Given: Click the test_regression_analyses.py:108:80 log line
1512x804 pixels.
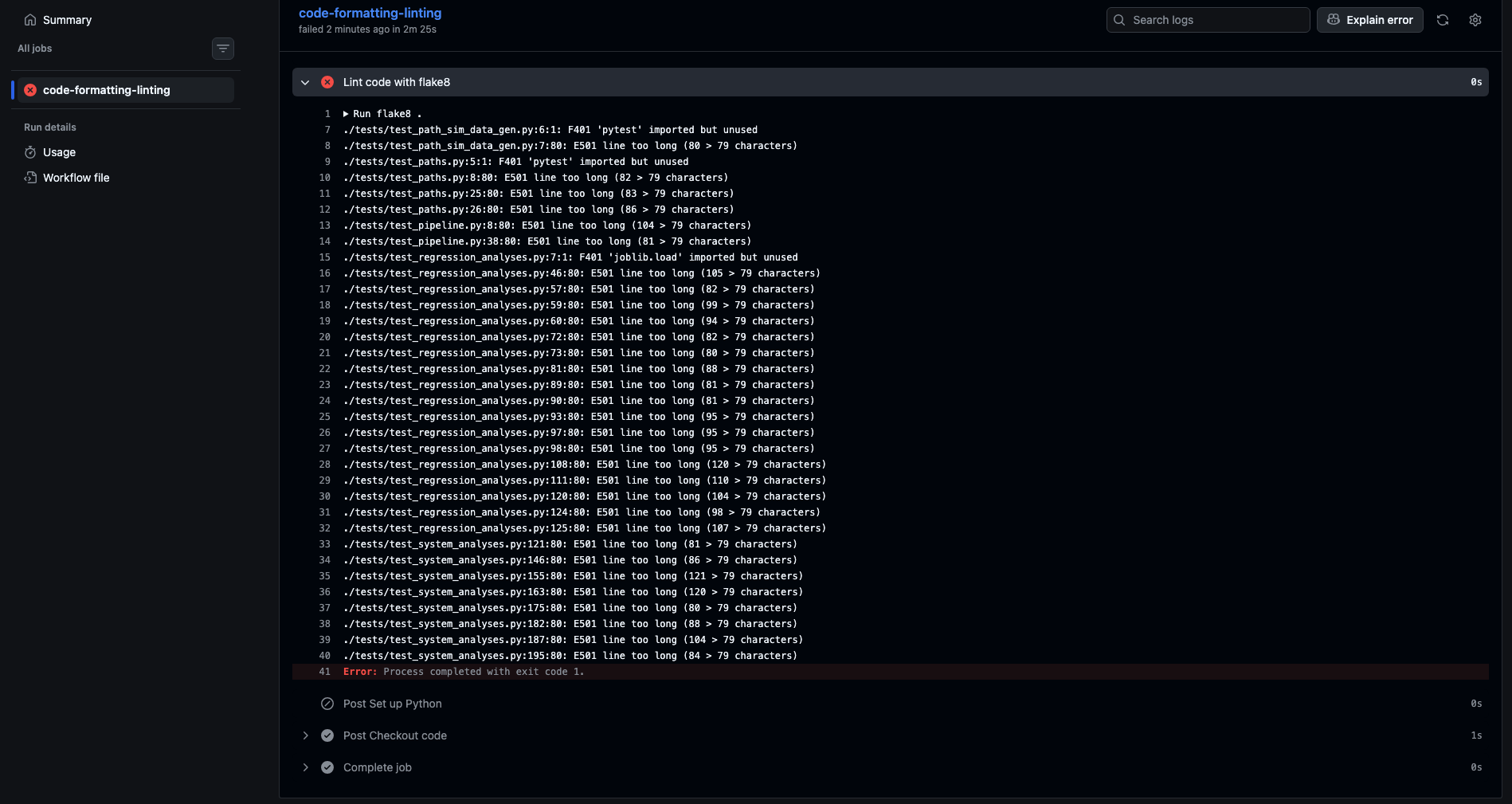Looking at the screenshot, I should [x=585, y=465].
